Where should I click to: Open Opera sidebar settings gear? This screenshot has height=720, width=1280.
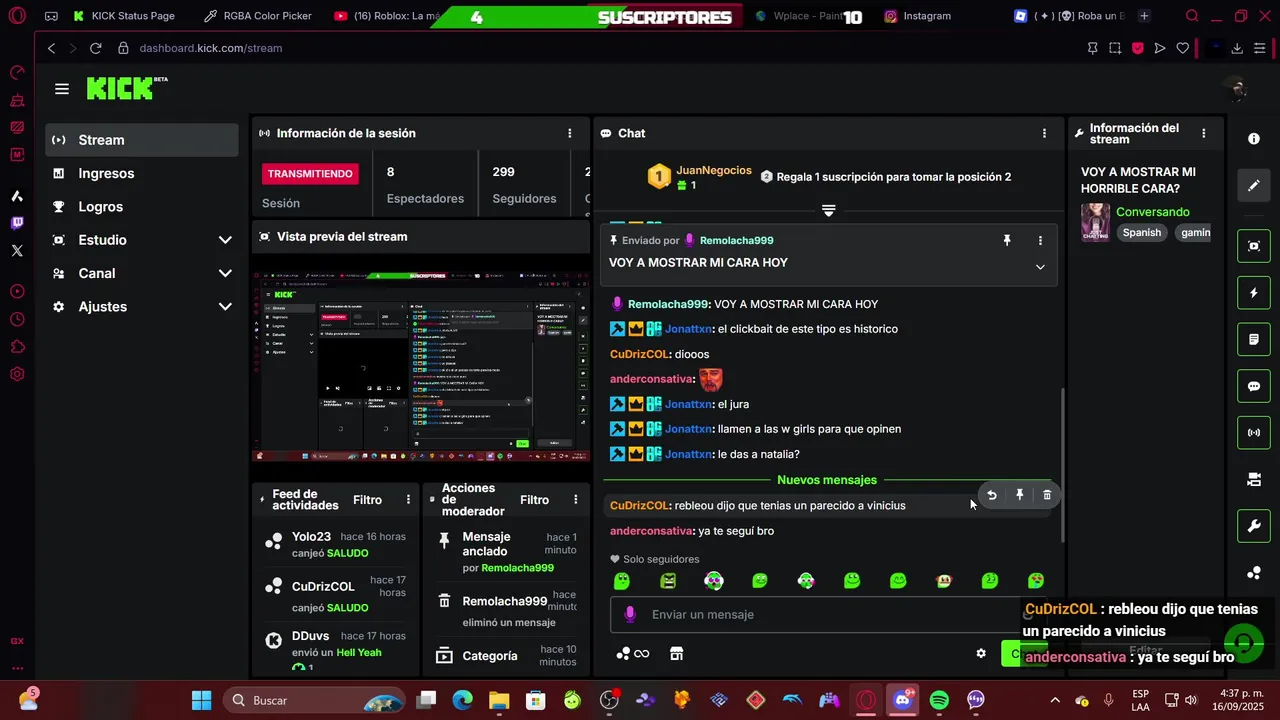17,375
